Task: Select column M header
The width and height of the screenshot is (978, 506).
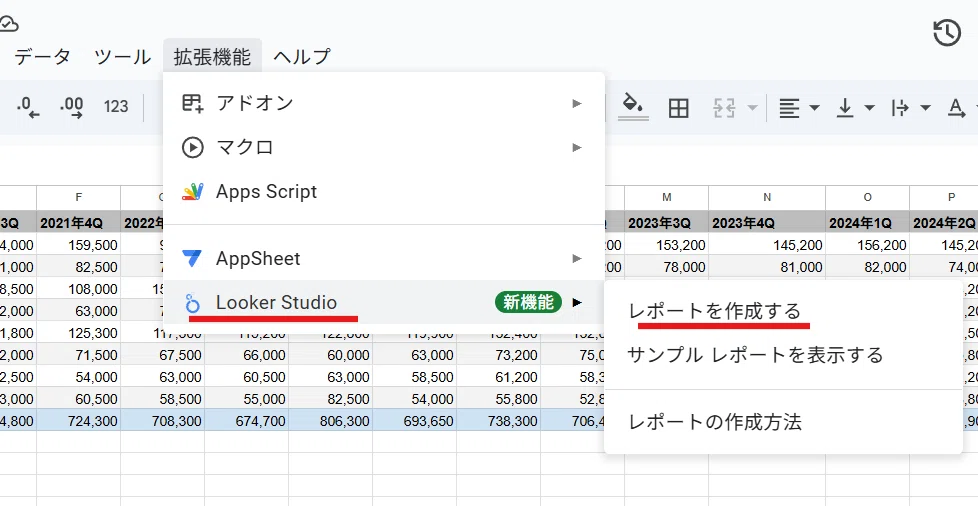Action: [x=667, y=197]
